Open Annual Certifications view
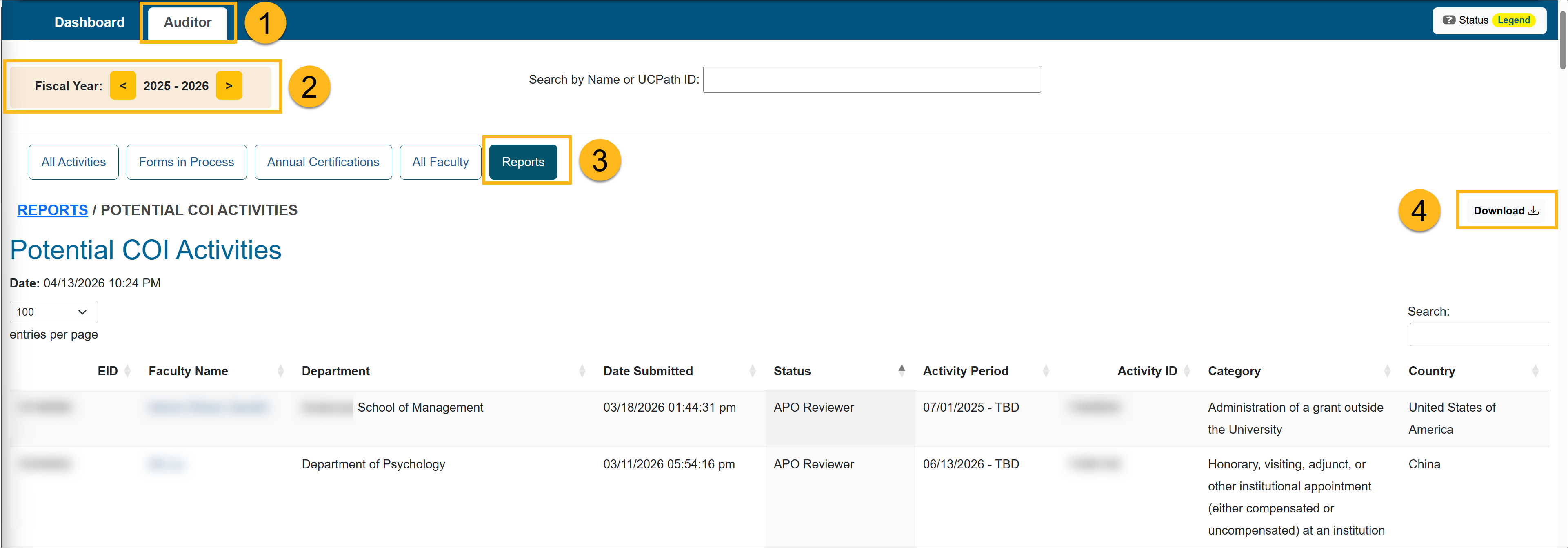The width and height of the screenshot is (1568, 548). (x=322, y=162)
